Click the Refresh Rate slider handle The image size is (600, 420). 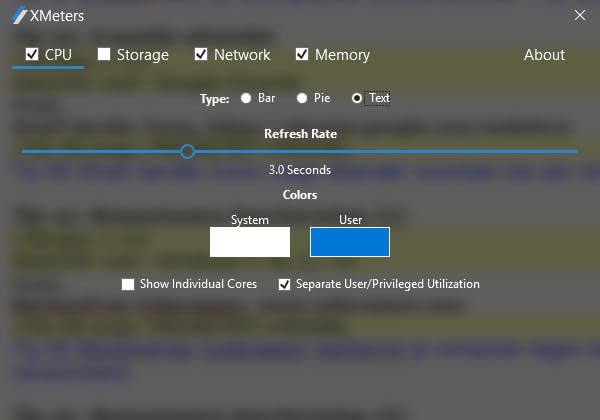(x=187, y=151)
